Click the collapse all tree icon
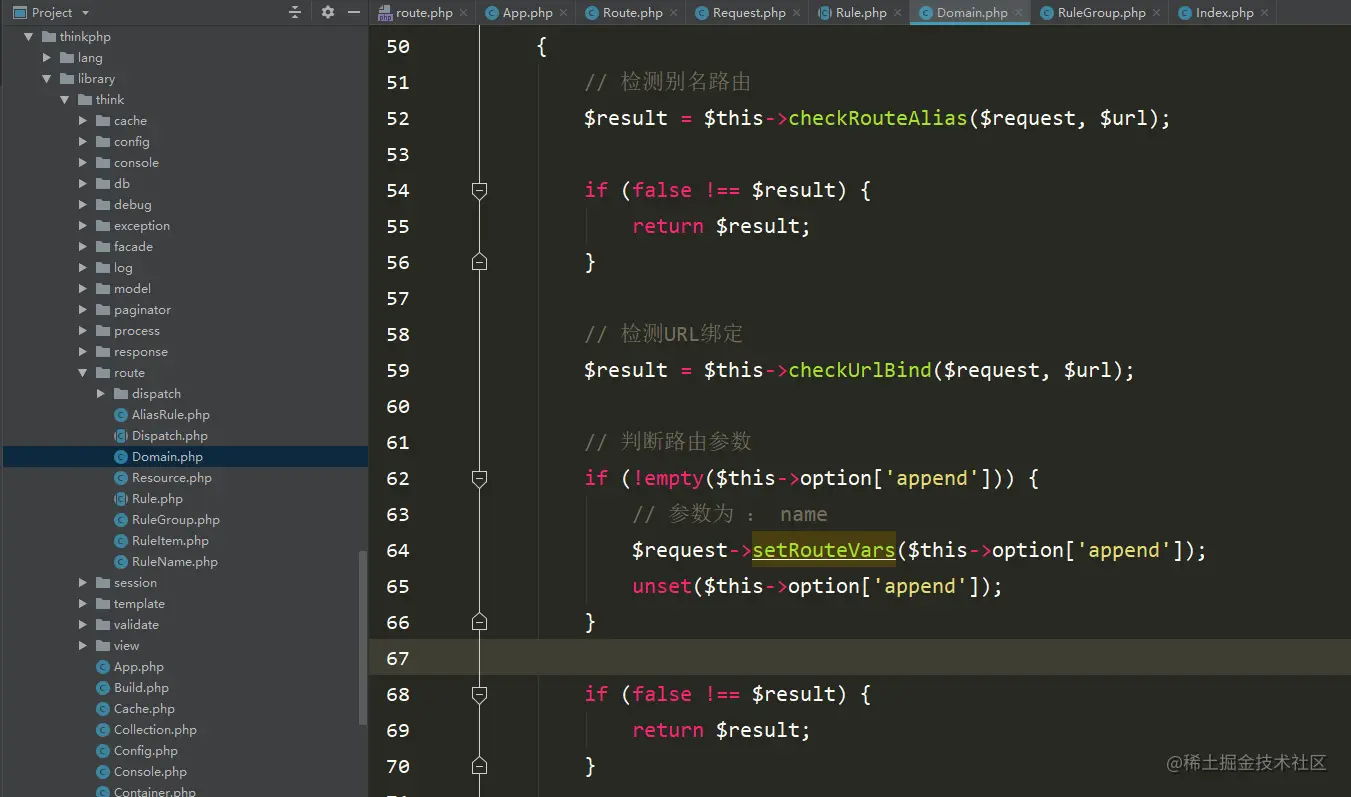1351x797 pixels. pyautogui.click(x=295, y=13)
